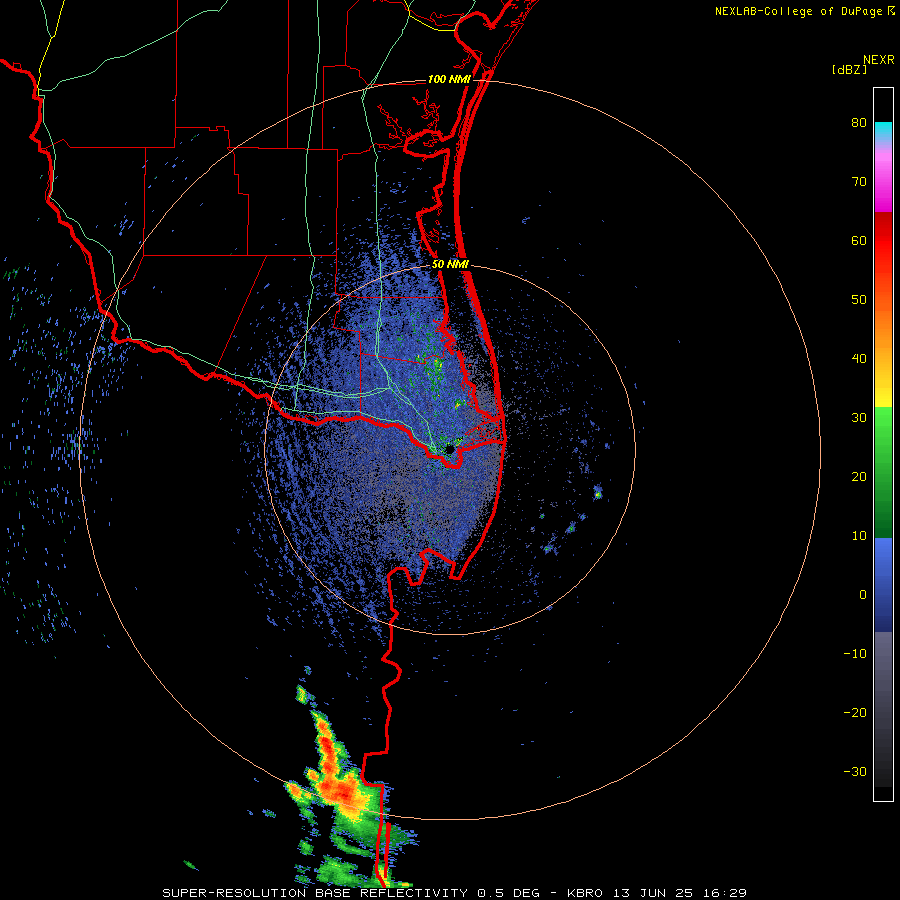
Task: Click the 20 dBZ scale value
Action: (x=859, y=477)
